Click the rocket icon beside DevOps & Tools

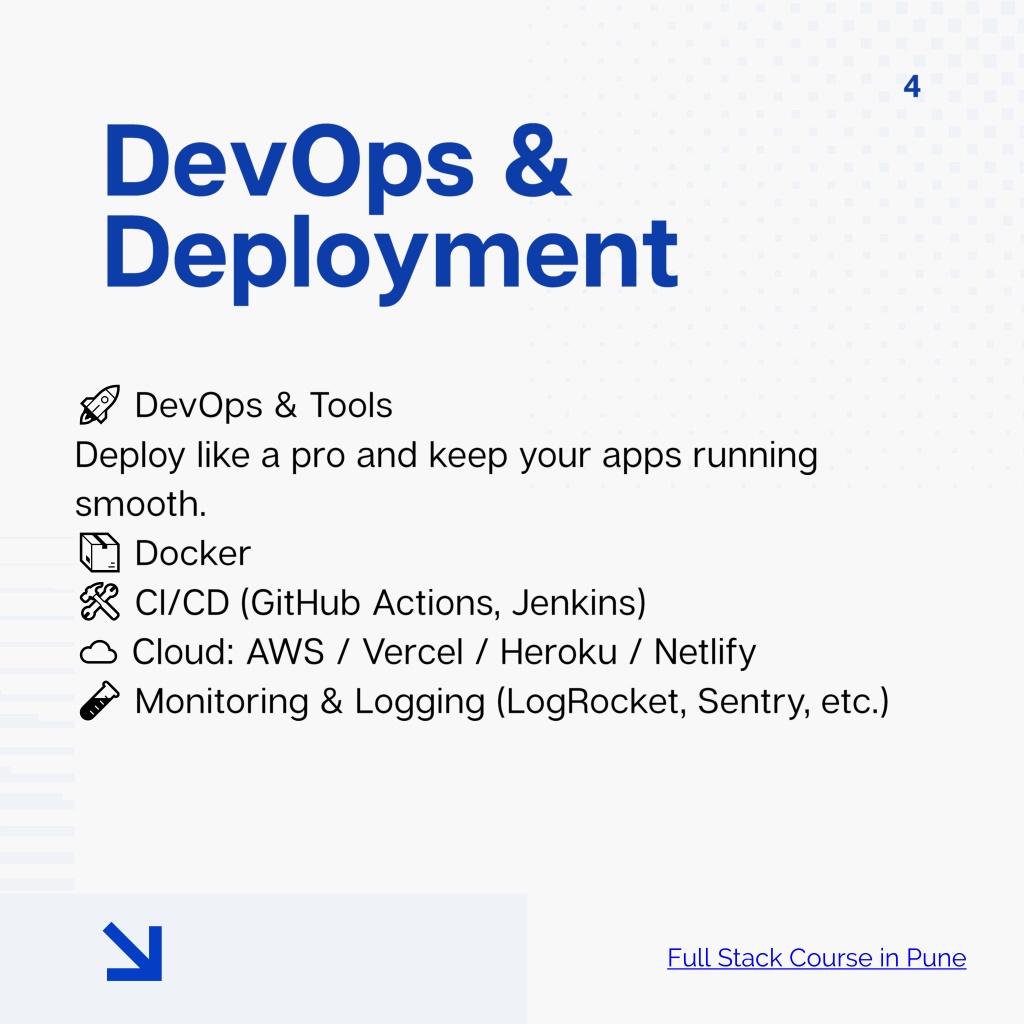tap(99, 405)
